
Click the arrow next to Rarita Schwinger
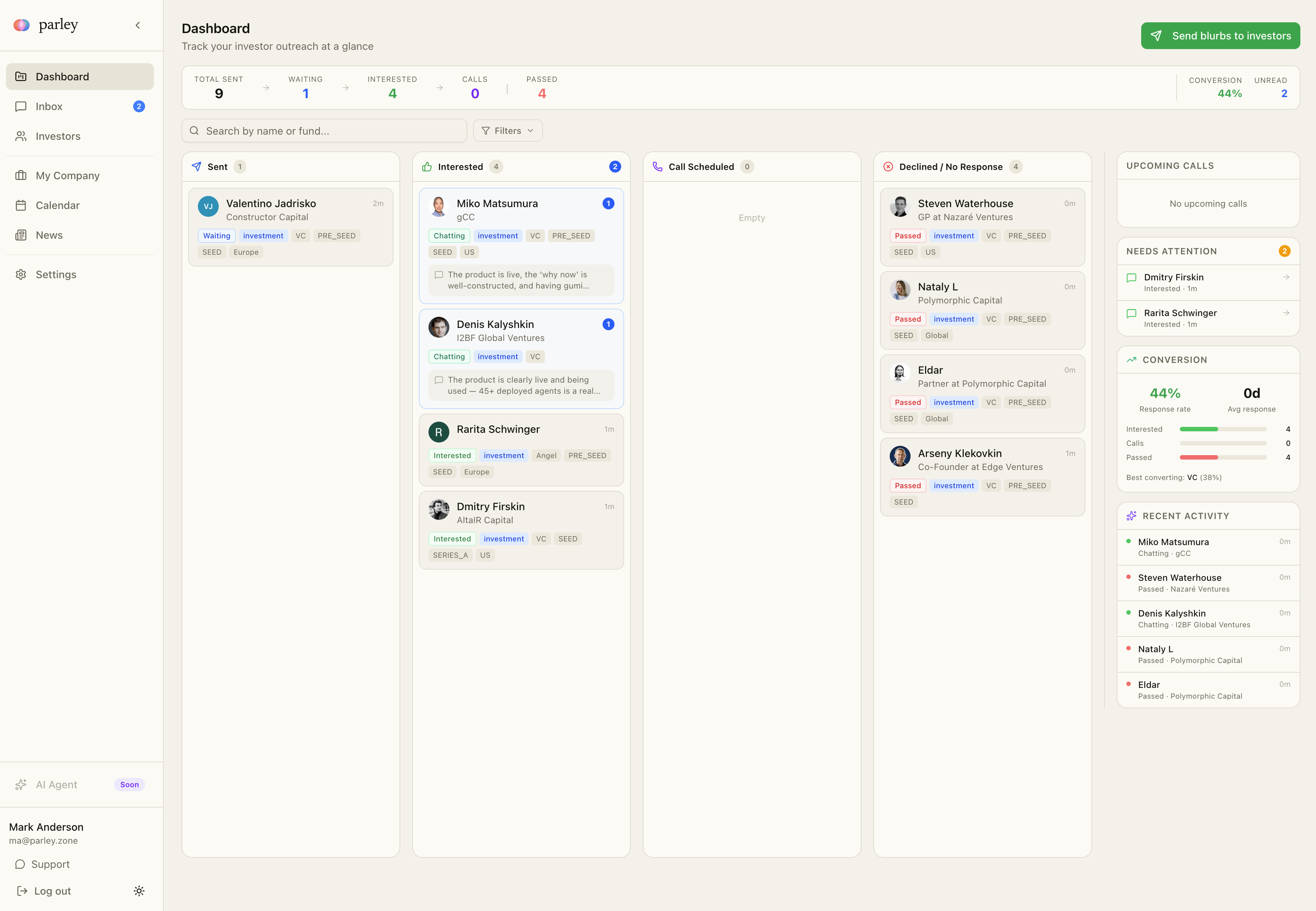pyautogui.click(x=1286, y=313)
